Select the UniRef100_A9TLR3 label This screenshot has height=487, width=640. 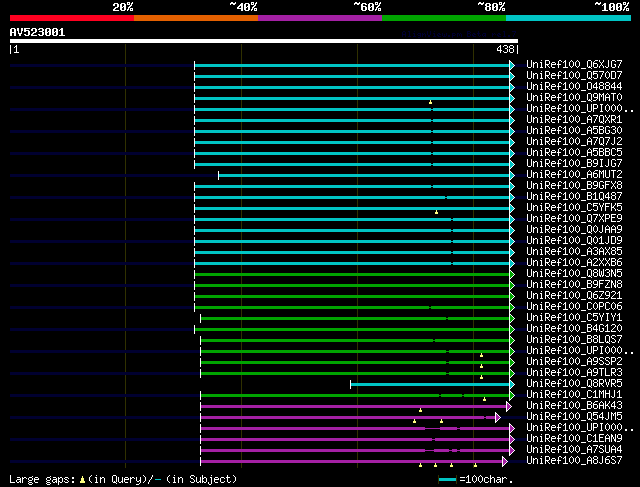(574, 373)
